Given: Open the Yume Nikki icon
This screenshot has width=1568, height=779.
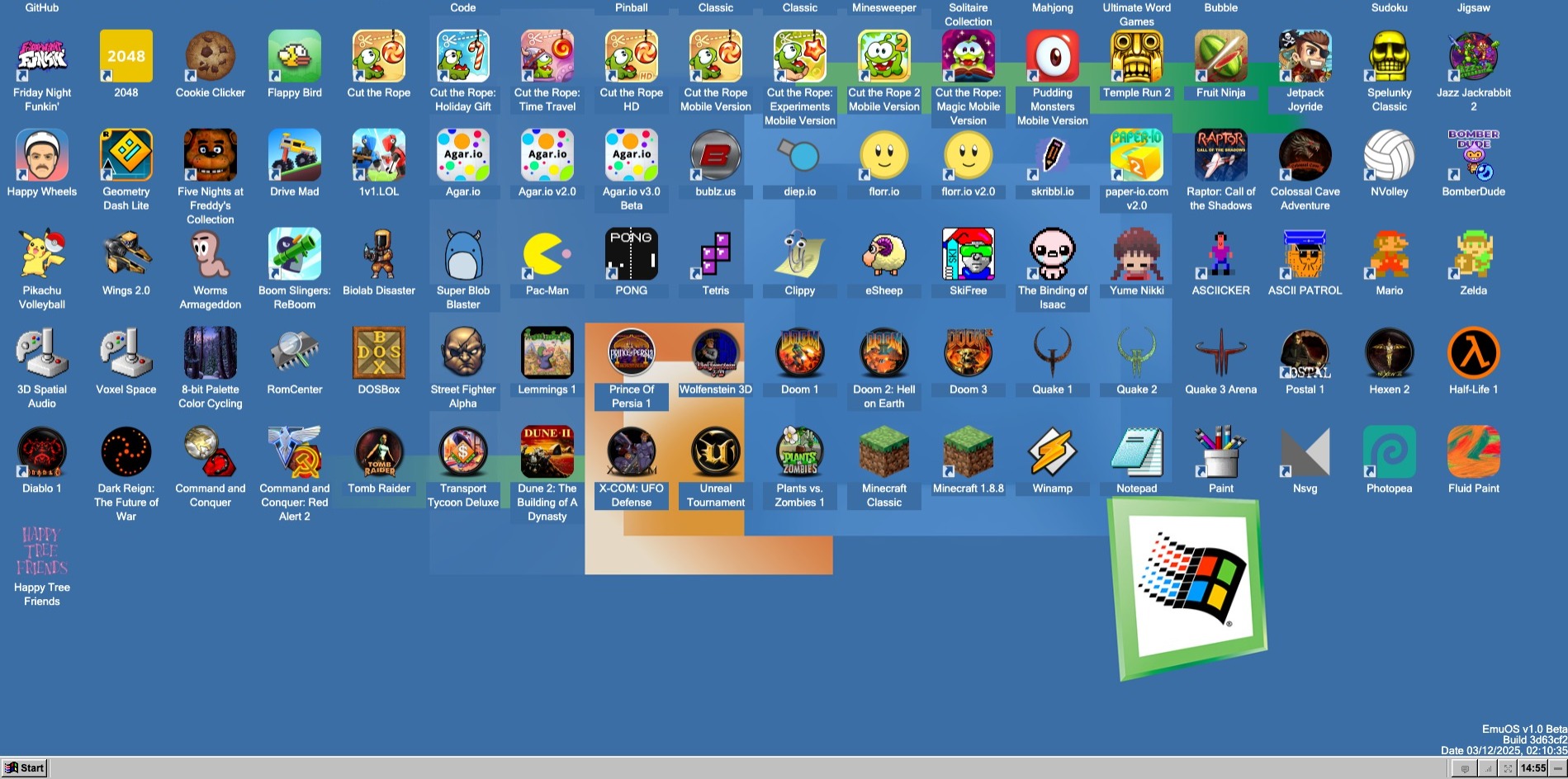Looking at the screenshot, I should [x=1137, y=254].
